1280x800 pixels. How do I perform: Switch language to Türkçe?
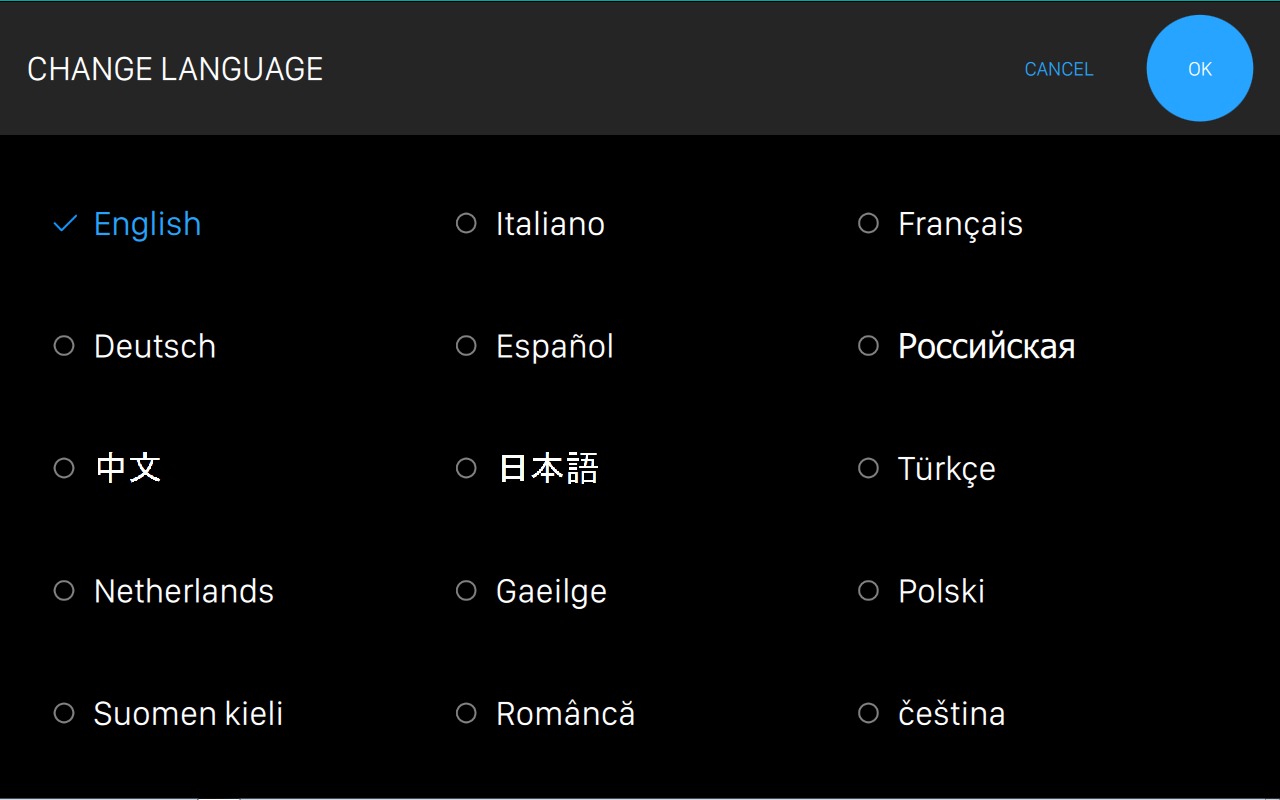868,468
